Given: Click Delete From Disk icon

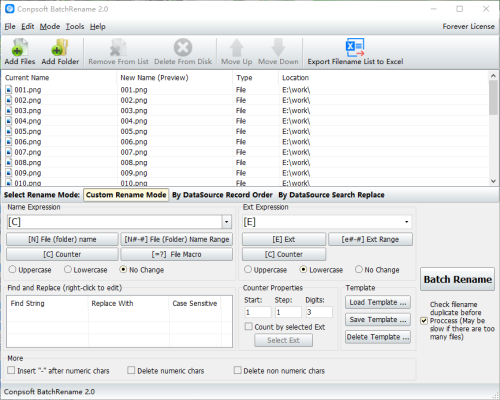Looking at the screenshot, I should (x=183, y=47).
